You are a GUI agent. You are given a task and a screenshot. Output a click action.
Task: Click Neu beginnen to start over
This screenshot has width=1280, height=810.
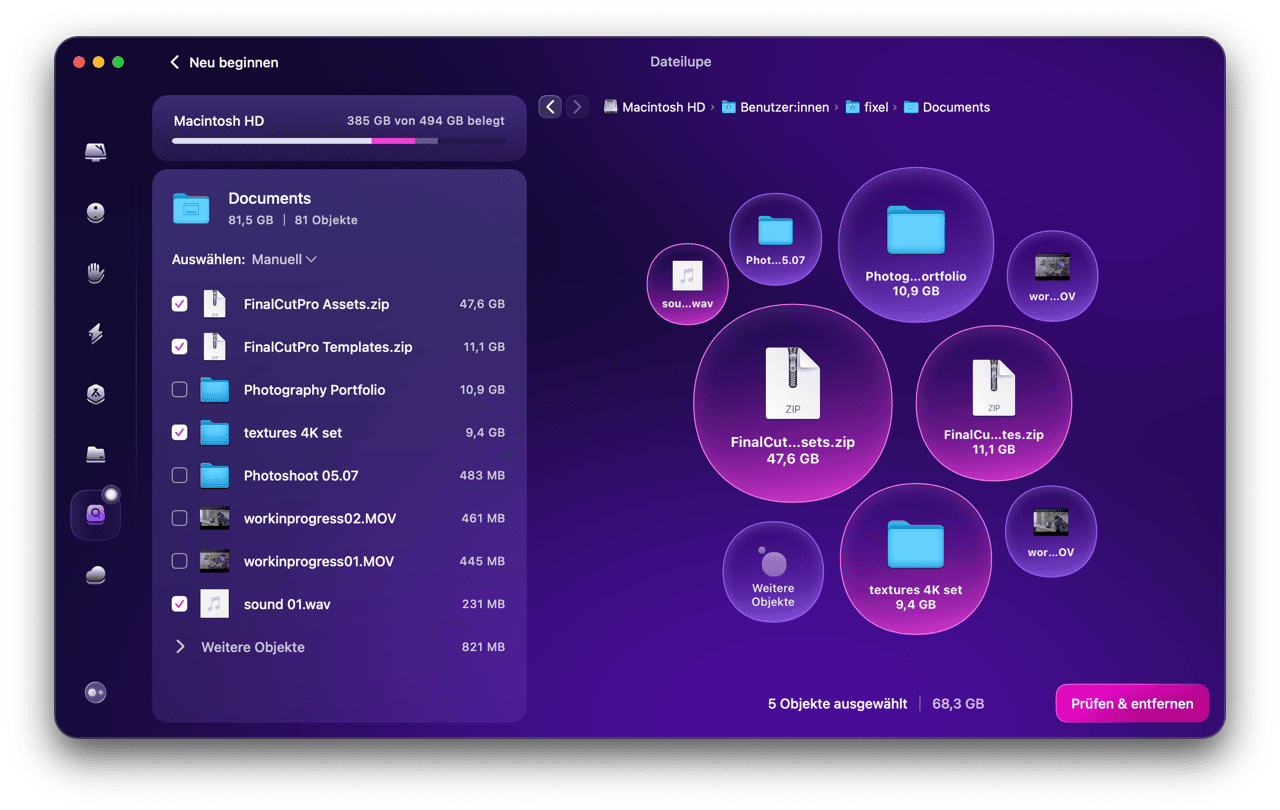(224, 62)
